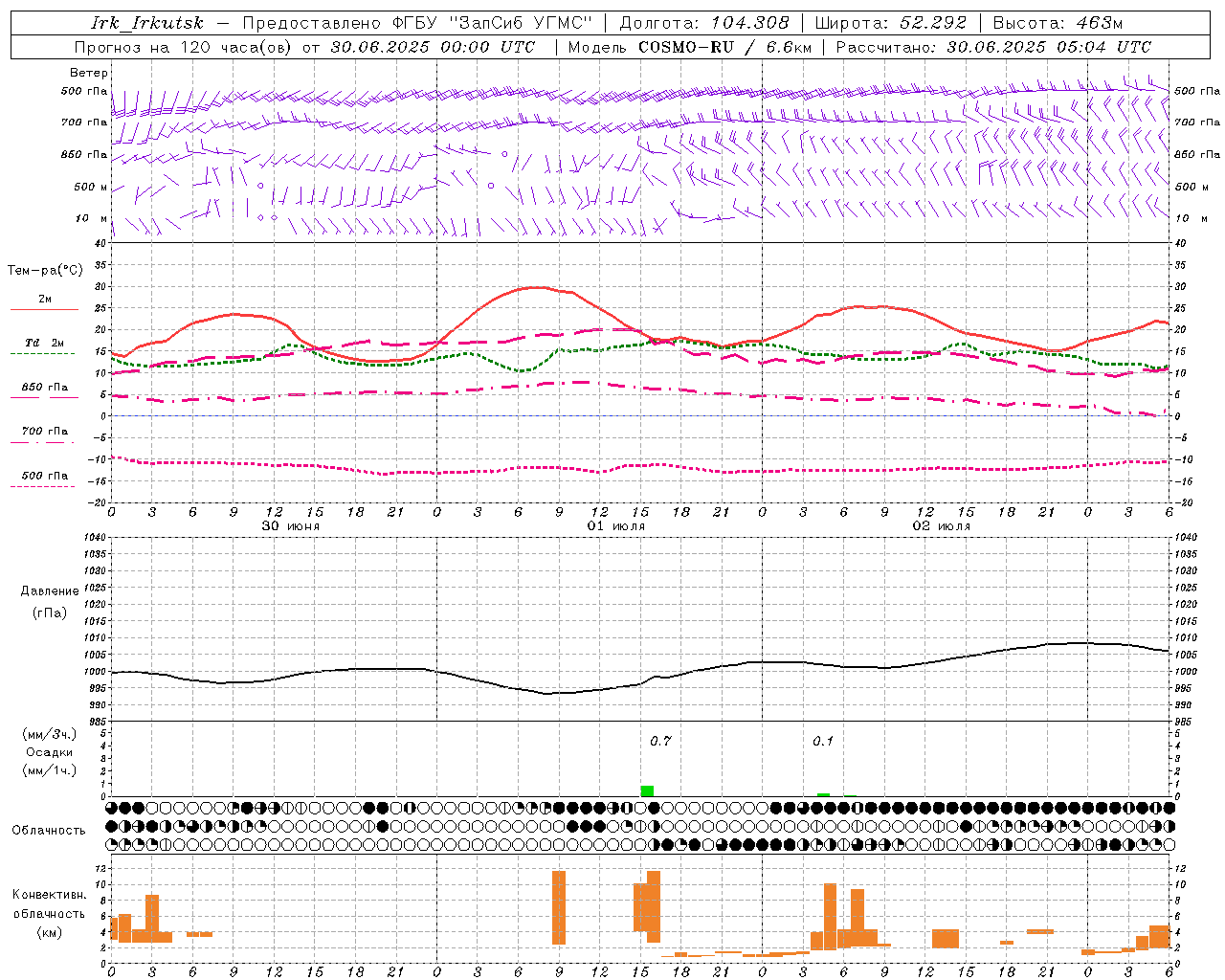Click the date label 02 июля
Viewport: 1225px width, 980px height.
tap(942, 526)
